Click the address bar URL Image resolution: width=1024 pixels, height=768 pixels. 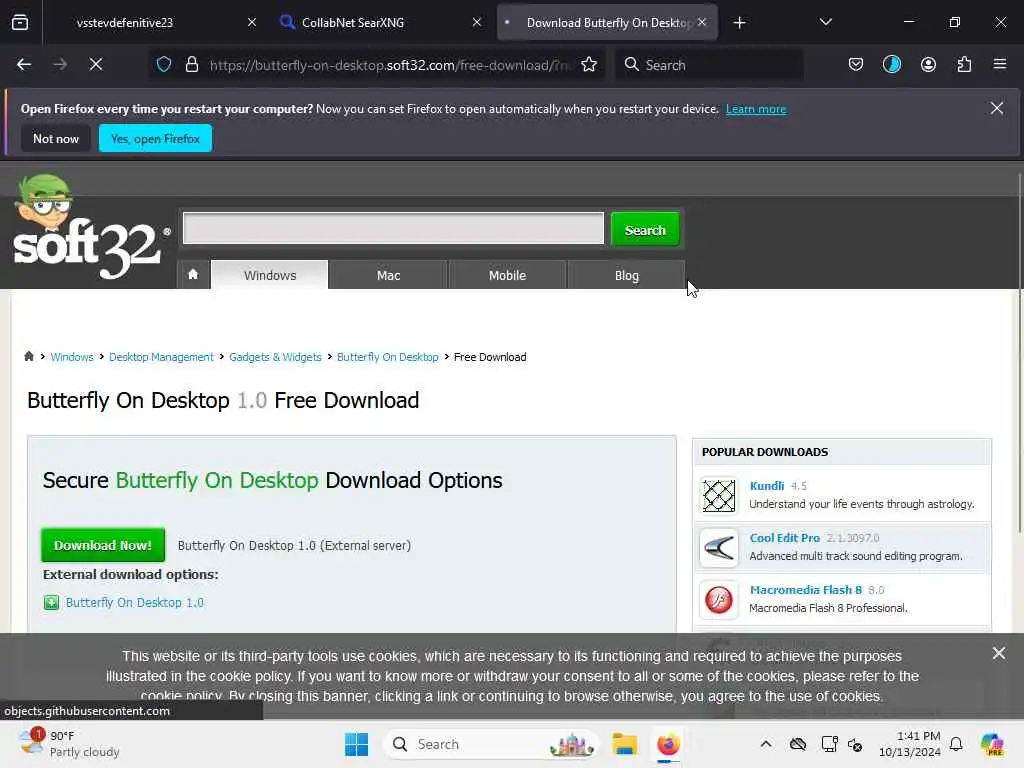coord(389,65)
